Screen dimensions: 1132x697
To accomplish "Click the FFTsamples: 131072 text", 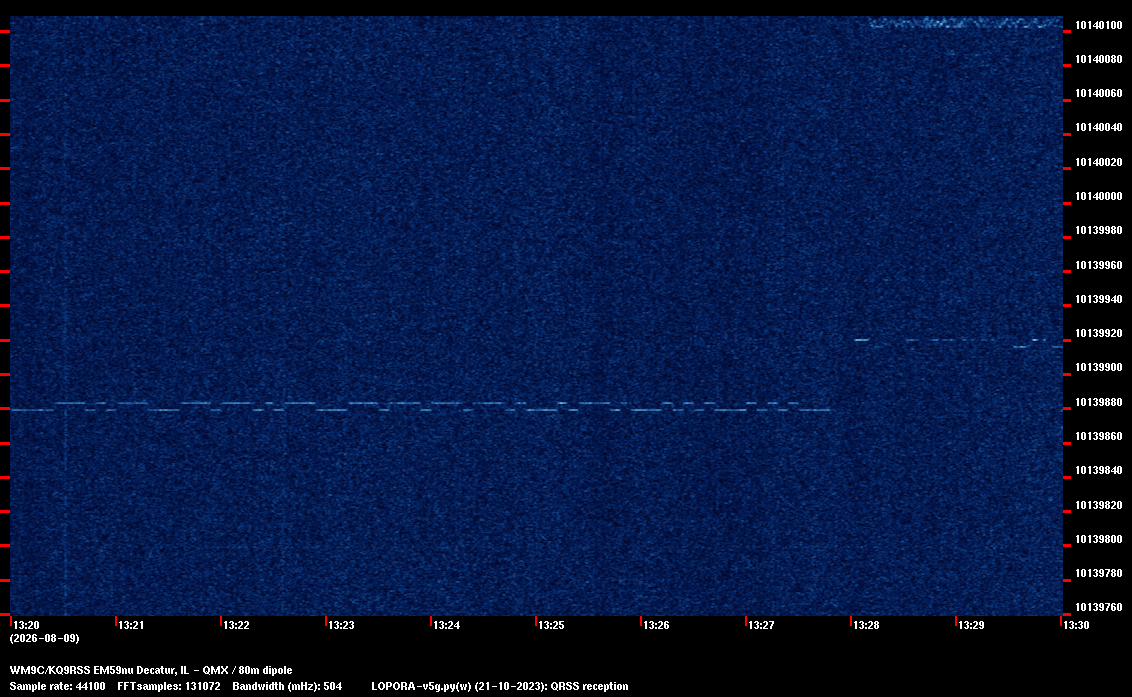I will pos(169,686).
